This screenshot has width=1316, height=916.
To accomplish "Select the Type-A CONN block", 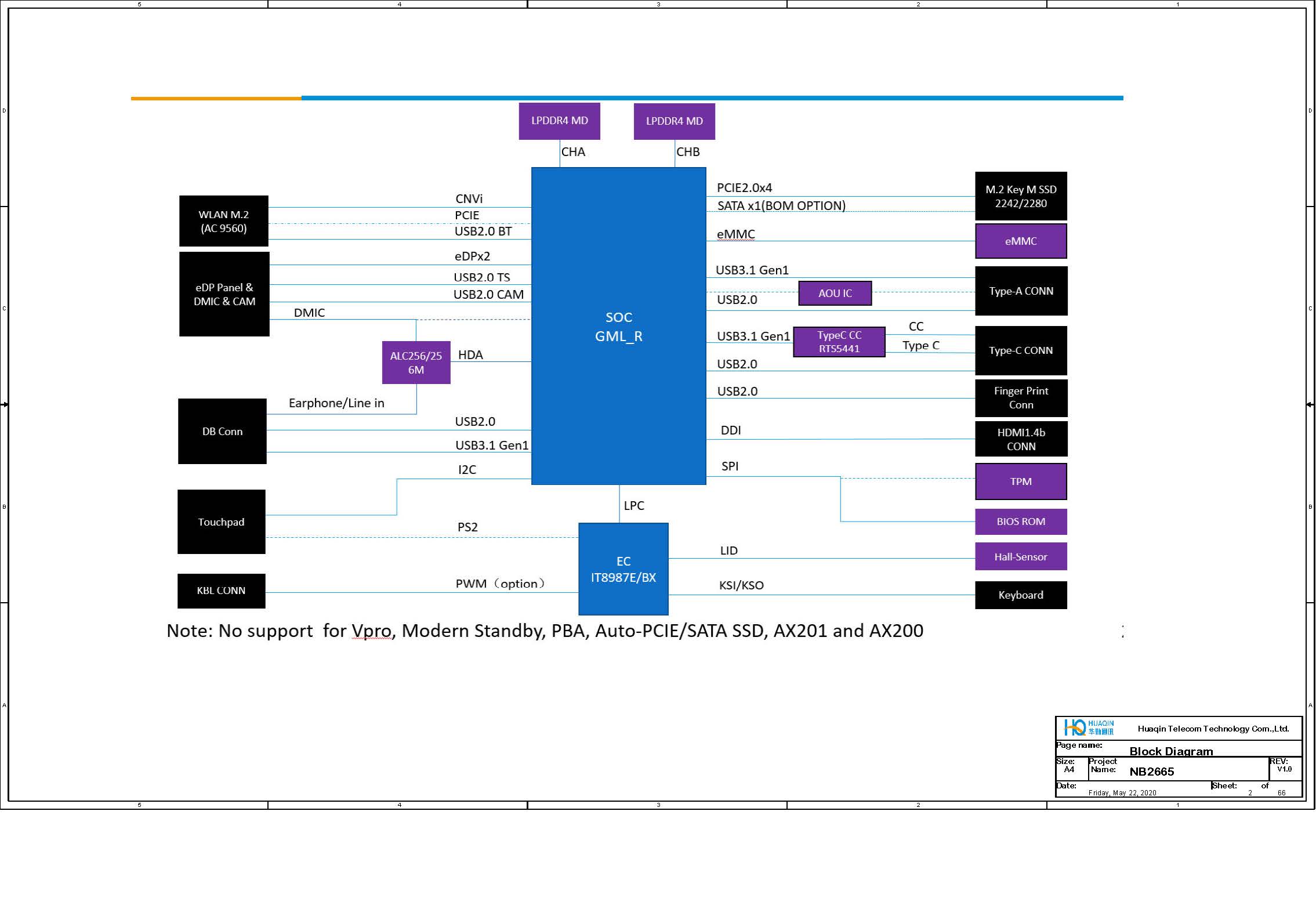I will tap(1021, 291).
